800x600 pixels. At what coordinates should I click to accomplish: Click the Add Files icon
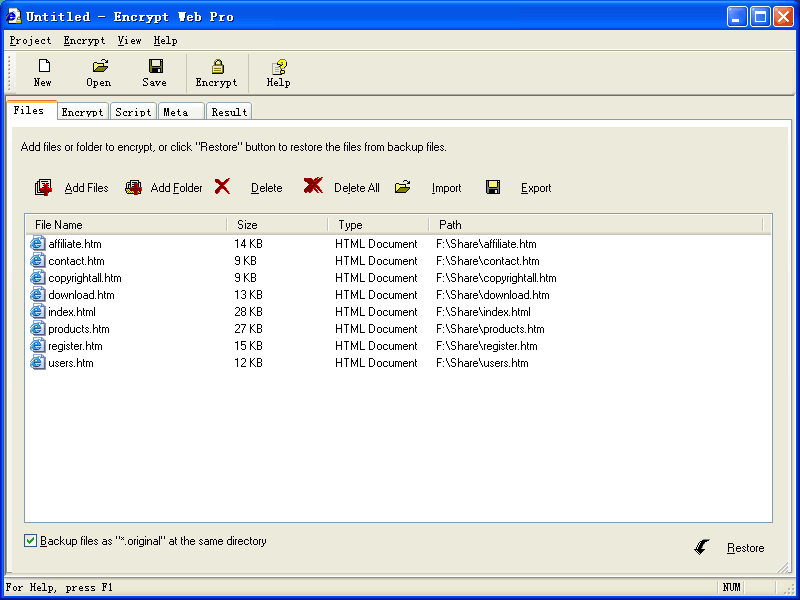43,187
